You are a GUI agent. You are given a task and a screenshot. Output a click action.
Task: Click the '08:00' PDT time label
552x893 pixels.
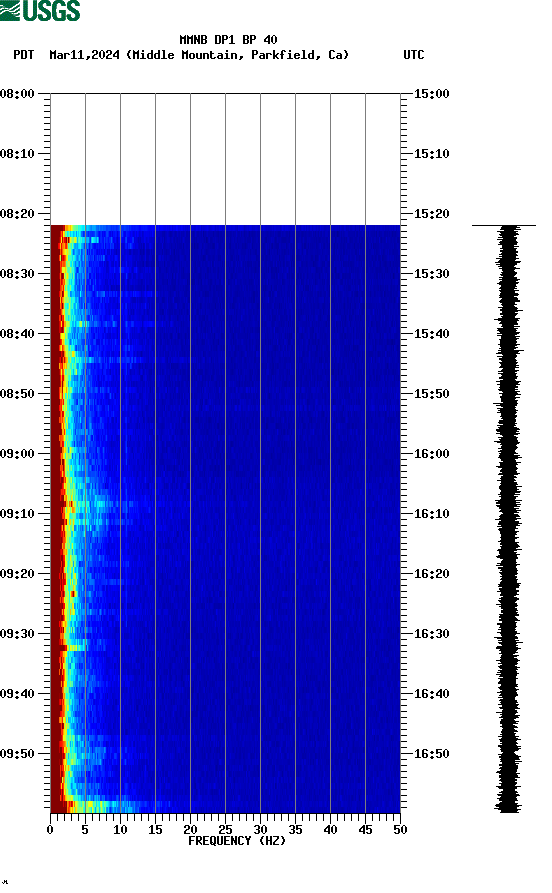pos(17,93)
